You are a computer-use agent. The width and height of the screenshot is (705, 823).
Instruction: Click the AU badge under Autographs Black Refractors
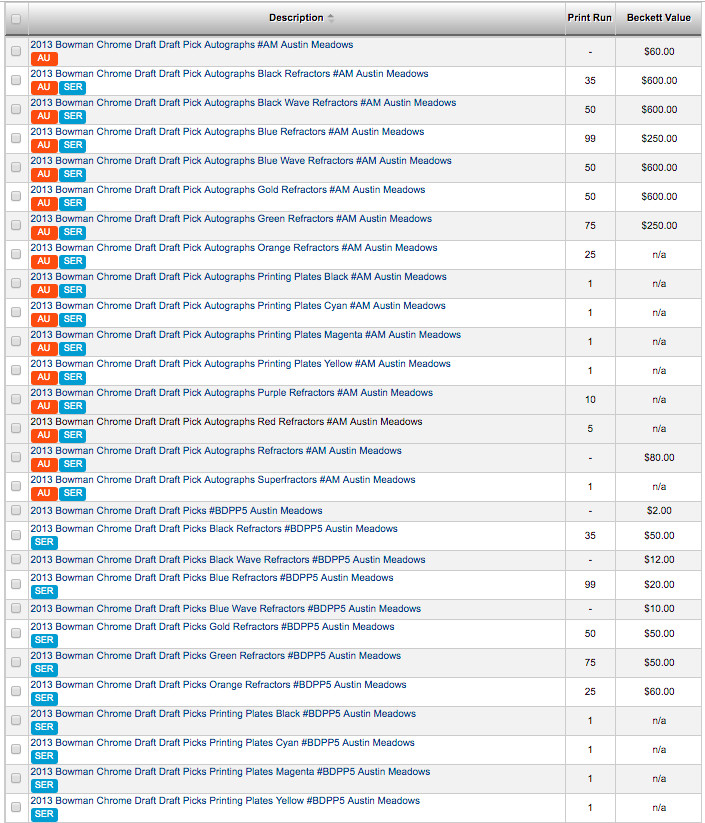click(x=44, y=87)
